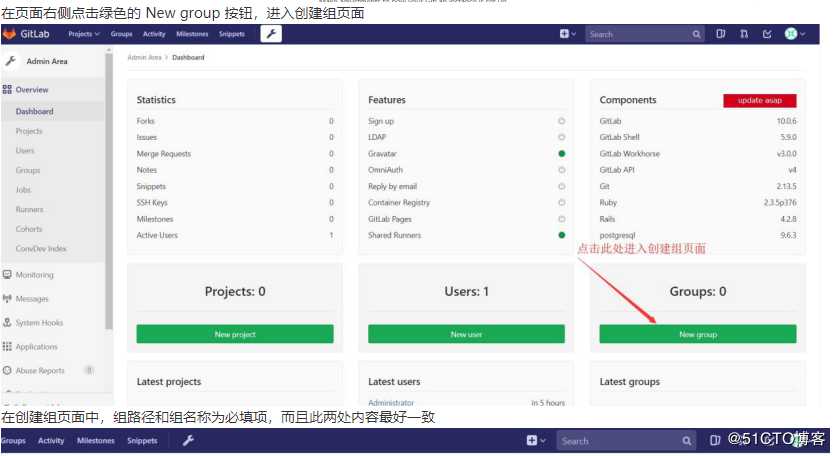The width and height of the screenshot is (836, 456).
Task: Click the Abuse Reports icon in sidebar
Action: [7, 371]
